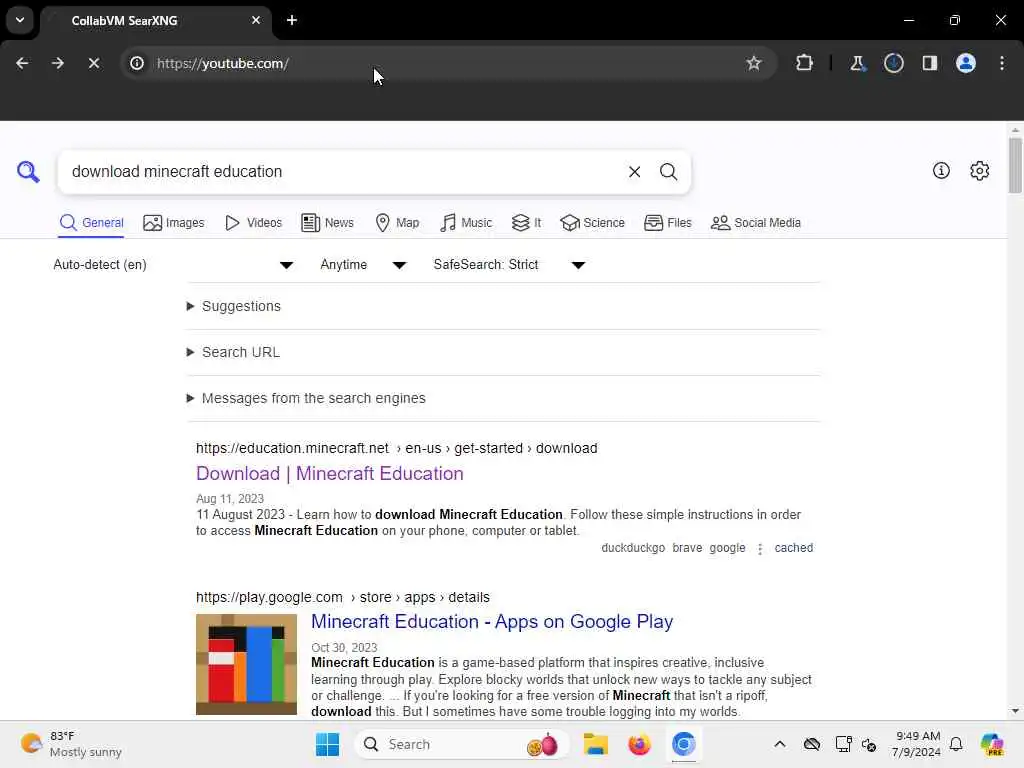1024x768 pixels.
Task: Click the brave engine label
Action: point(687,548)
